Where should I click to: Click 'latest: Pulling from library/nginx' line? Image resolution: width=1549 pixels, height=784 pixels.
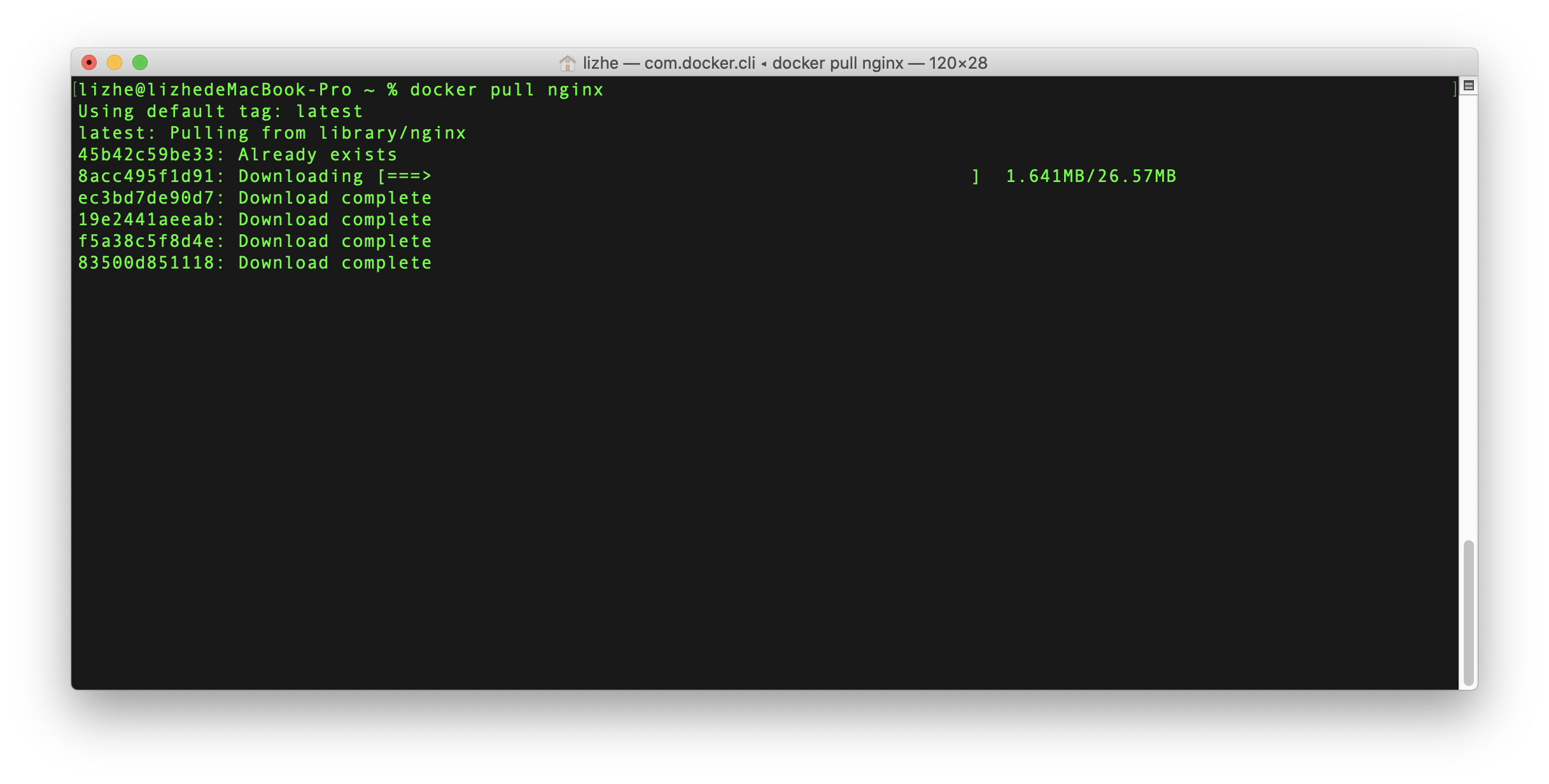pyautogui.click(x=272, y=133)
